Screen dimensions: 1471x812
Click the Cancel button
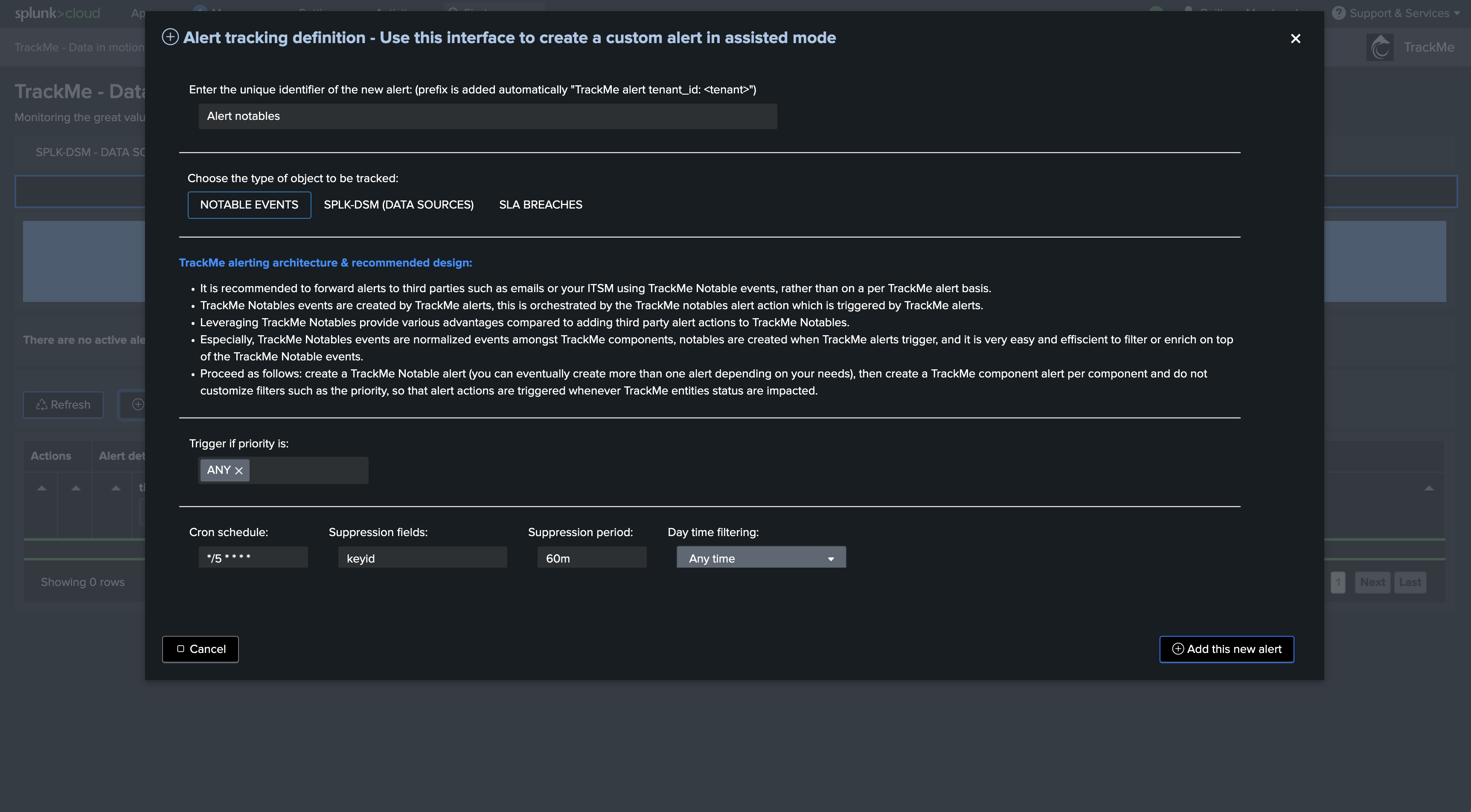201,649
